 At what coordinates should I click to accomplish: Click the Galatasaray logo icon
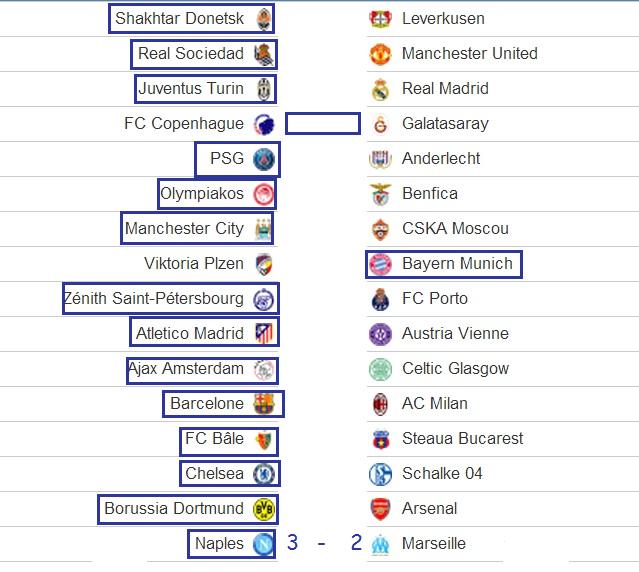click(380, 124)
